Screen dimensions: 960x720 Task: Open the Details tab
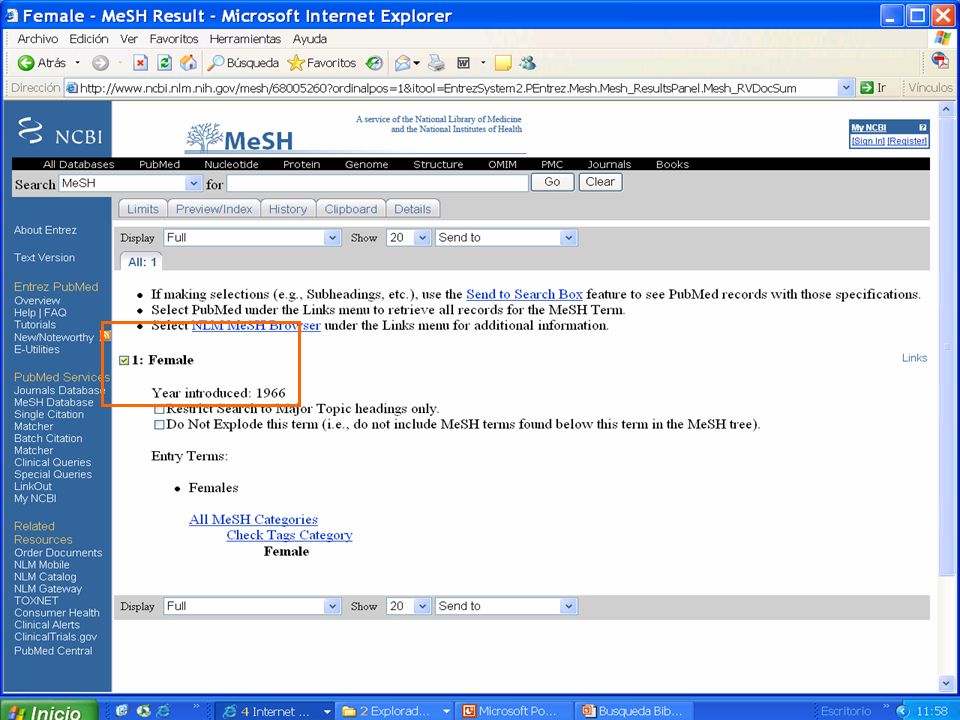click(413, 209)
